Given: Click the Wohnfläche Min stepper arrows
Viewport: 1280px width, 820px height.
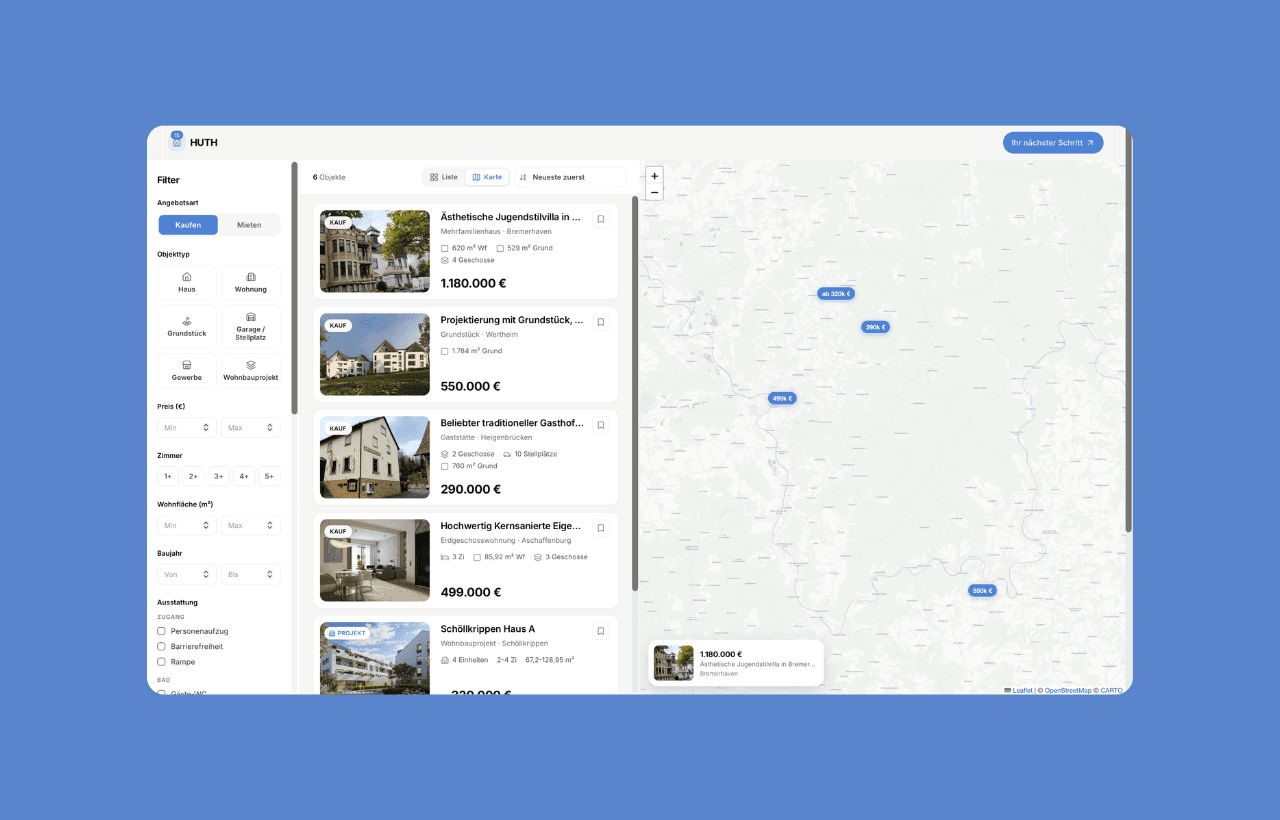Looking at the screenshot, I should [x=206, y=525].
